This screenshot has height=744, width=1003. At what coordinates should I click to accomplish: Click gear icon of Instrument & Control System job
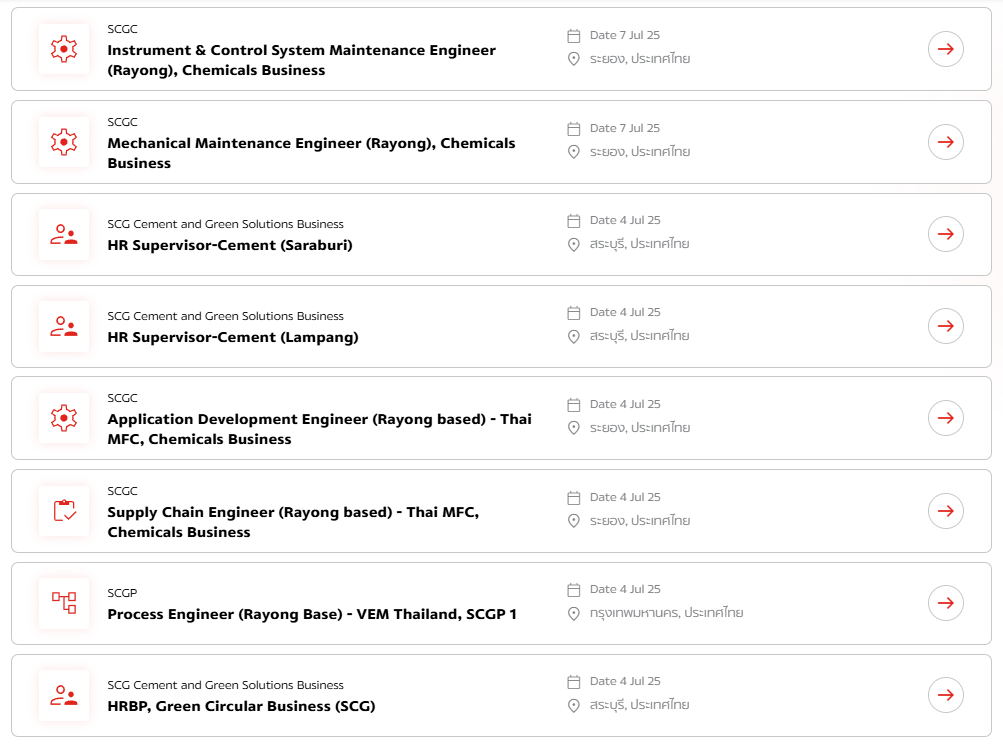pos(64,49)
